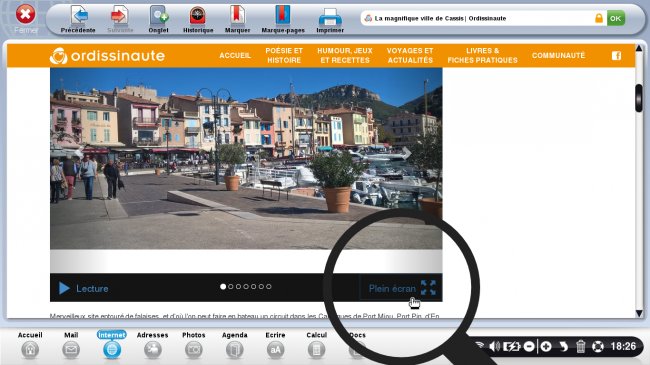Zoom out with the minus icon in the tray
This screenshot has height=365, width=650.
[x=529, y=346]
